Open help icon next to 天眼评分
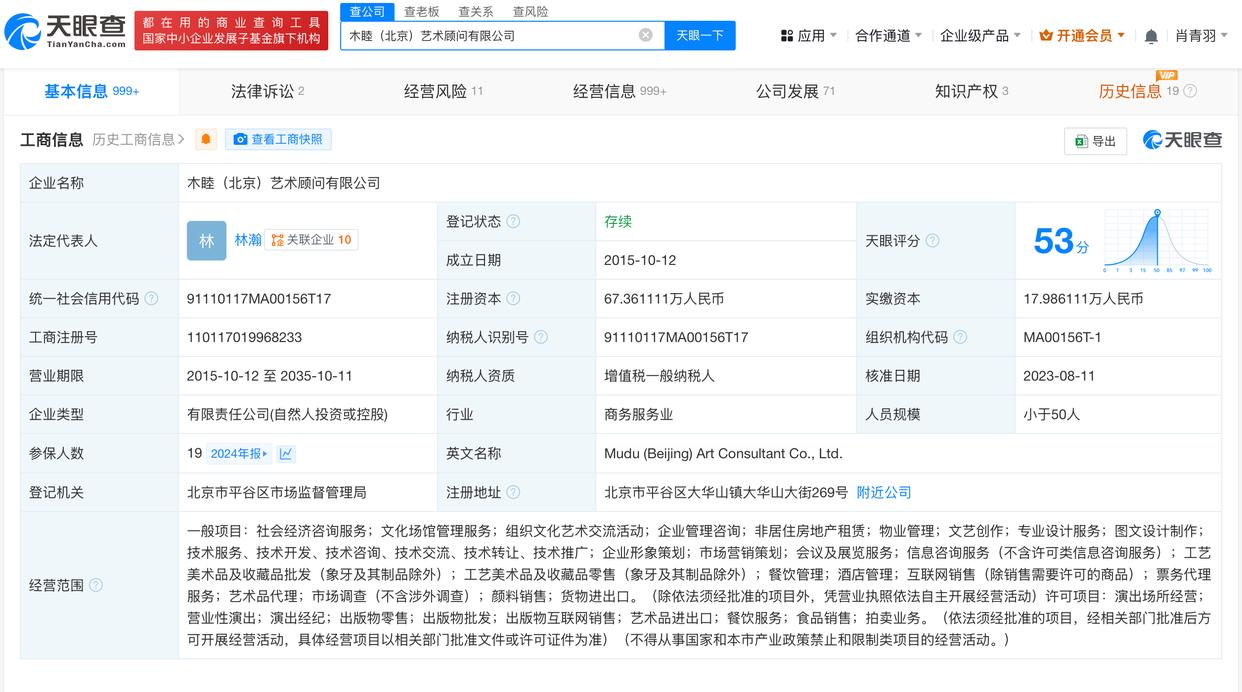This screenshot has height=692, width=1242. (932, 241)
